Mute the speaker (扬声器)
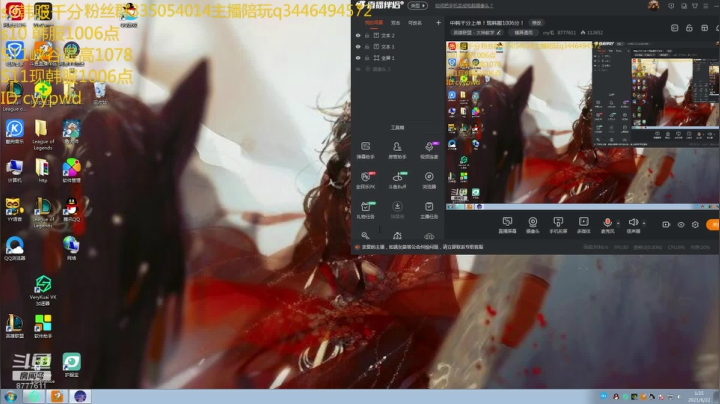The width and height of the screenshot is (720, 404). [633, 225]
